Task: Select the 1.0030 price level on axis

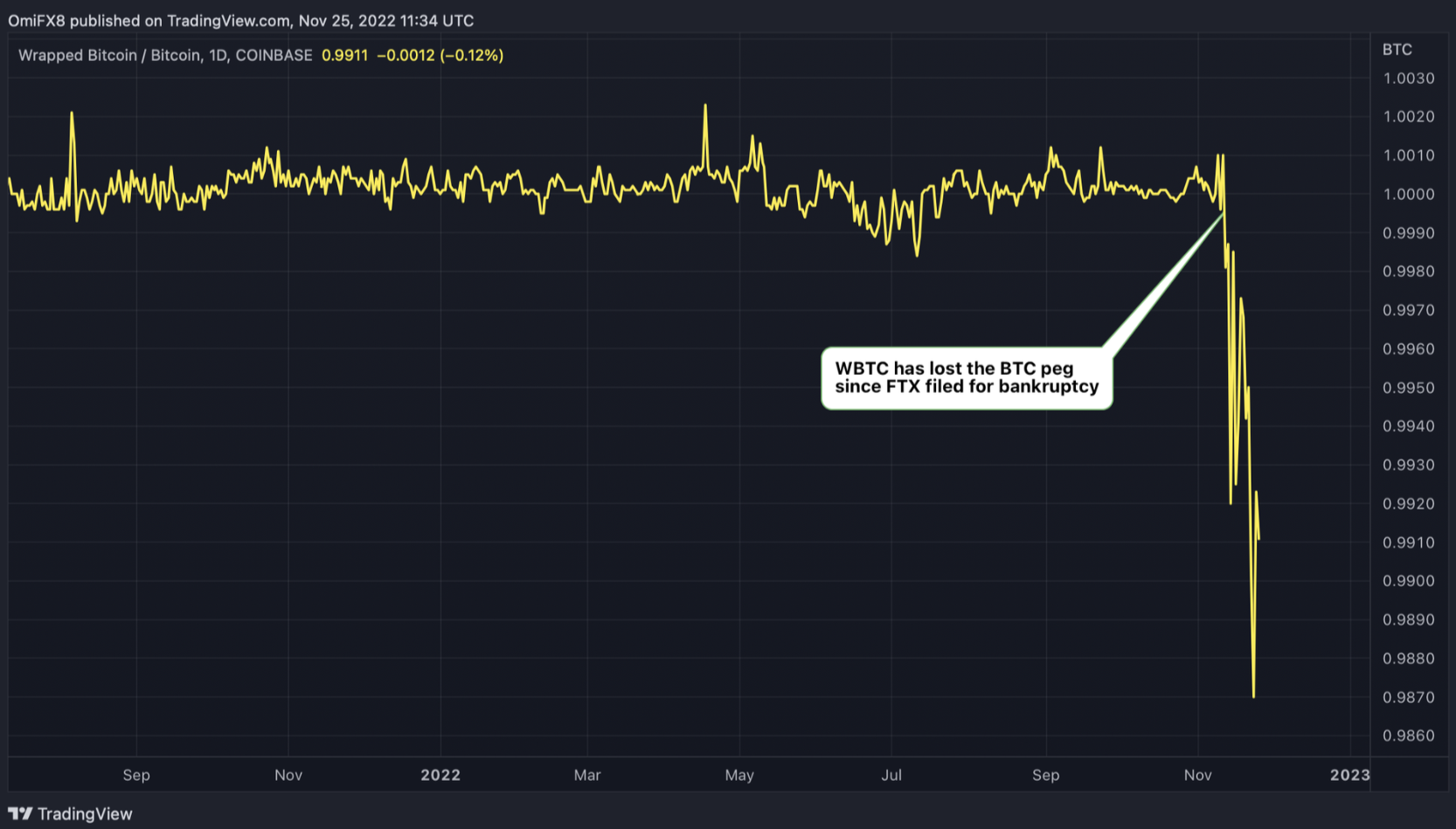Action: click(x=1408, y=79)
